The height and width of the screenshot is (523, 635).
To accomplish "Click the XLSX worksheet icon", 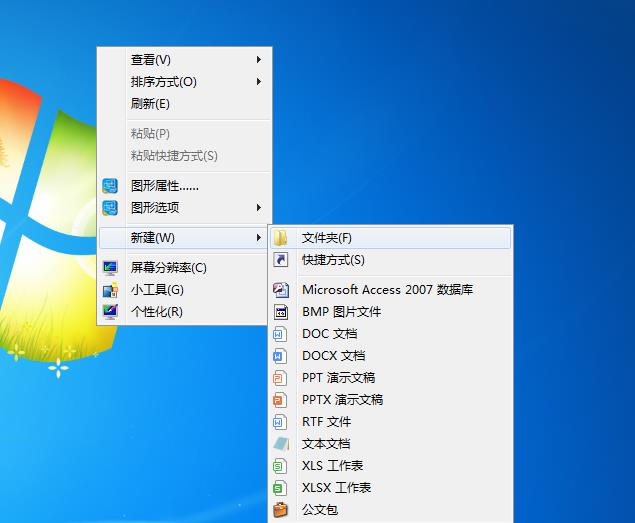I will [x=280, y=488].
